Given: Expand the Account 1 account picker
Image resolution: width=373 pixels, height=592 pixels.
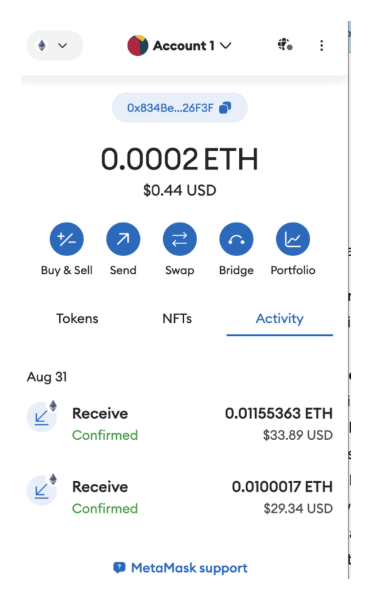Looking at the screenshot, I should [179, 46].
